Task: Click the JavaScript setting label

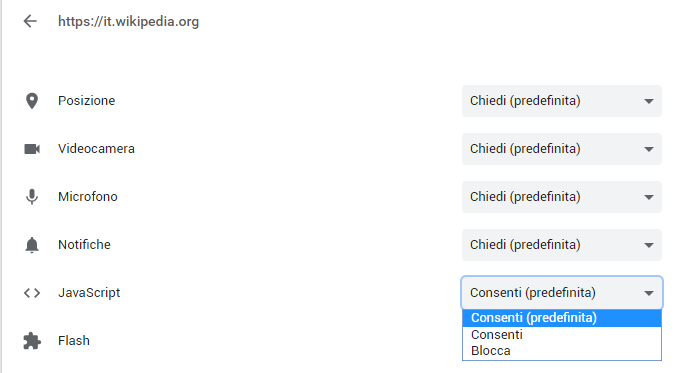Action: [x=89, y=293]
